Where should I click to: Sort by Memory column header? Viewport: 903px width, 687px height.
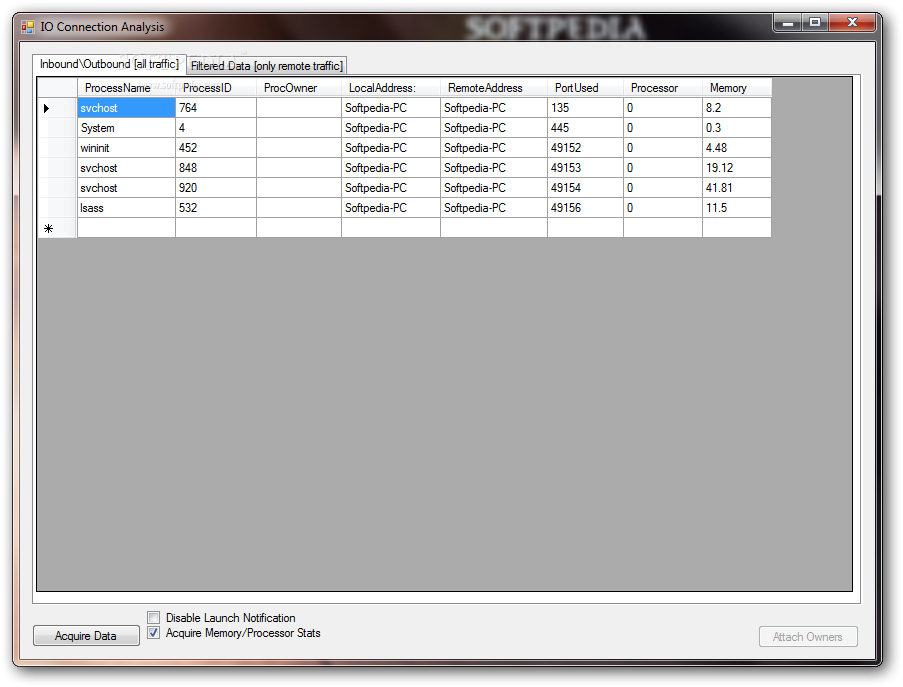tap(737, 88)
